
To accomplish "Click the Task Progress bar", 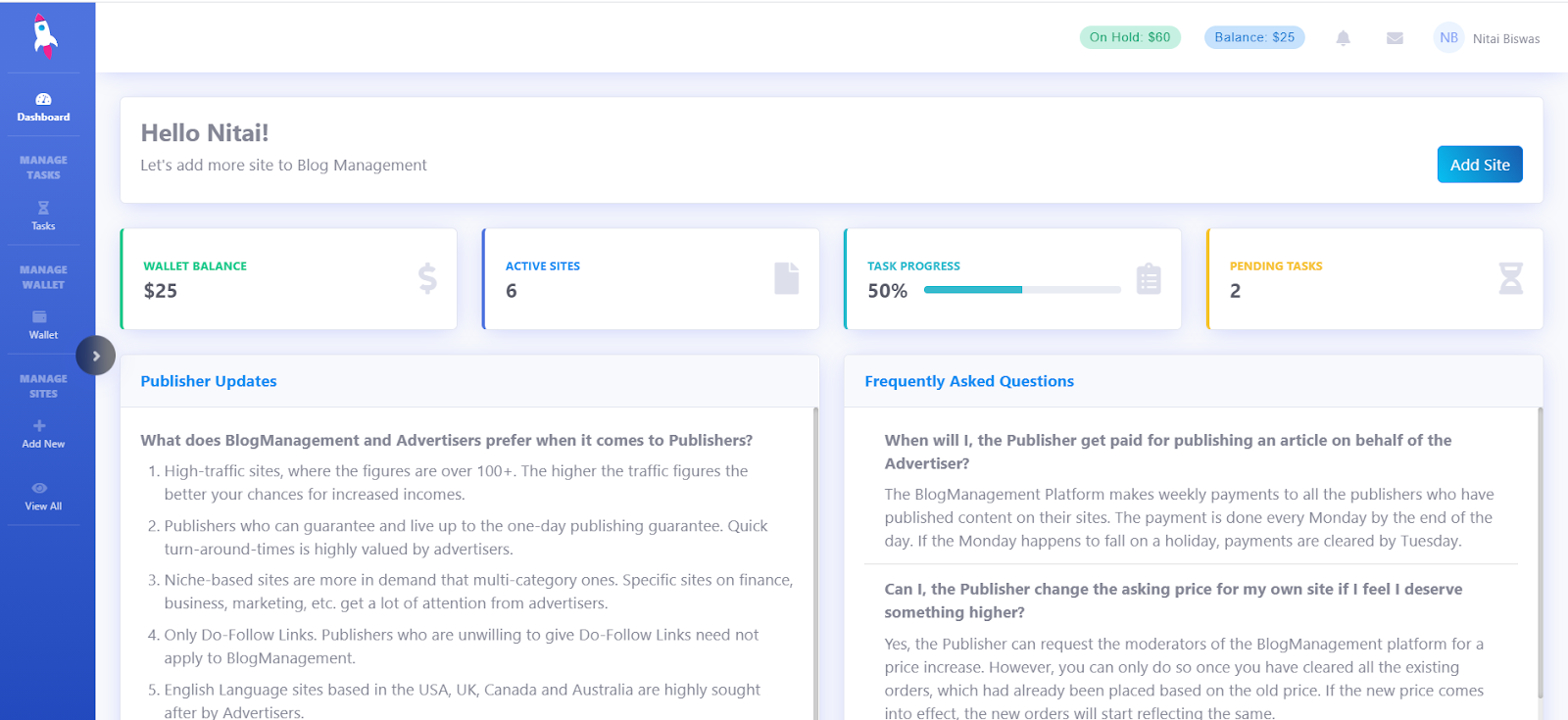I will point(1022,290).
